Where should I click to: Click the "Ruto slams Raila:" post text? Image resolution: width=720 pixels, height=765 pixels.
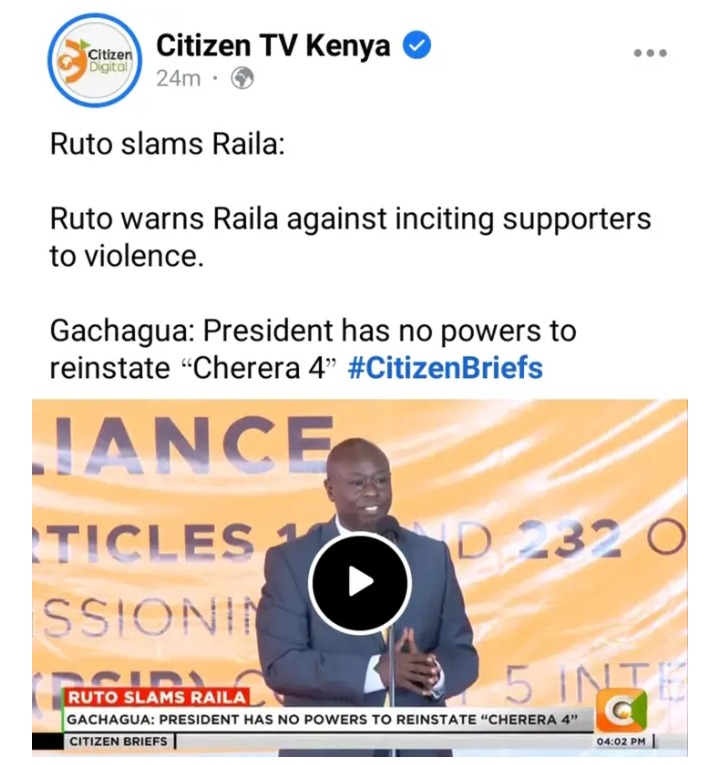click(x=167, y=144)
